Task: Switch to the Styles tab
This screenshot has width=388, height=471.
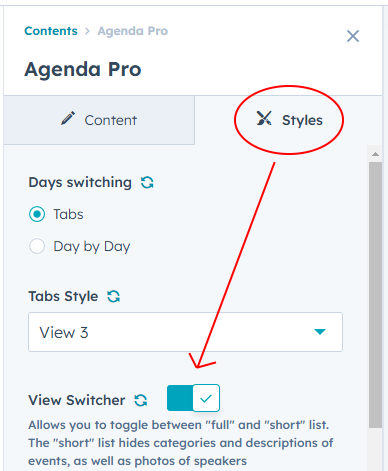Action: click(289, 120)
